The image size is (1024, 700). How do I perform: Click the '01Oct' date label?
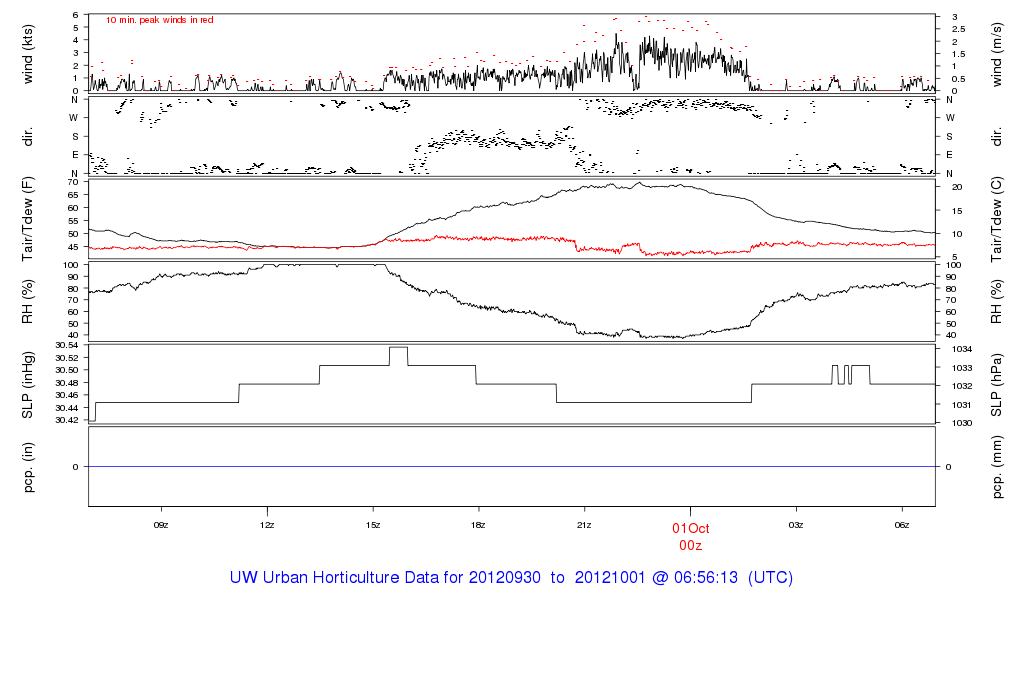pos(690,529)
